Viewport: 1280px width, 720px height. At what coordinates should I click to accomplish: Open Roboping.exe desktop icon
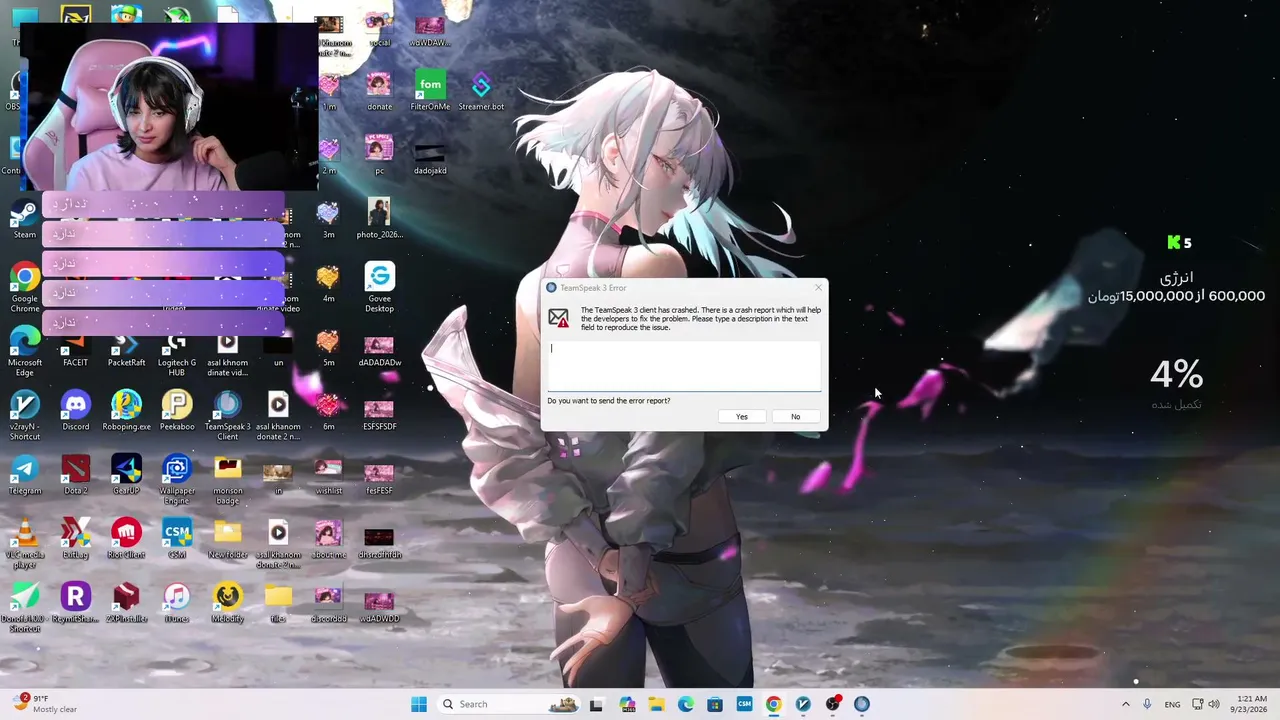tap(126, 410)
